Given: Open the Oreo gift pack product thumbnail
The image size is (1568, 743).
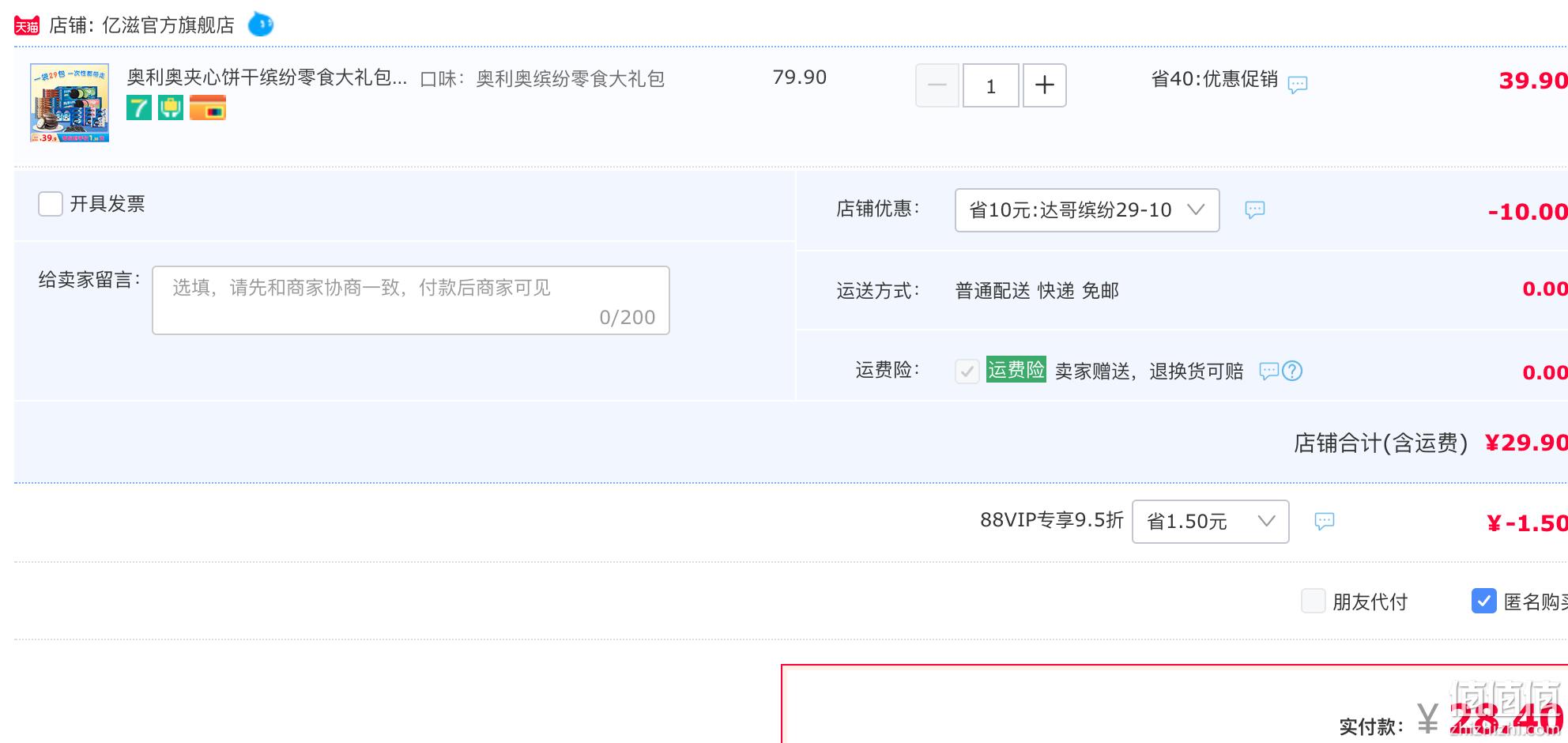Looking at the screenshot, I should tap(70, 103).
